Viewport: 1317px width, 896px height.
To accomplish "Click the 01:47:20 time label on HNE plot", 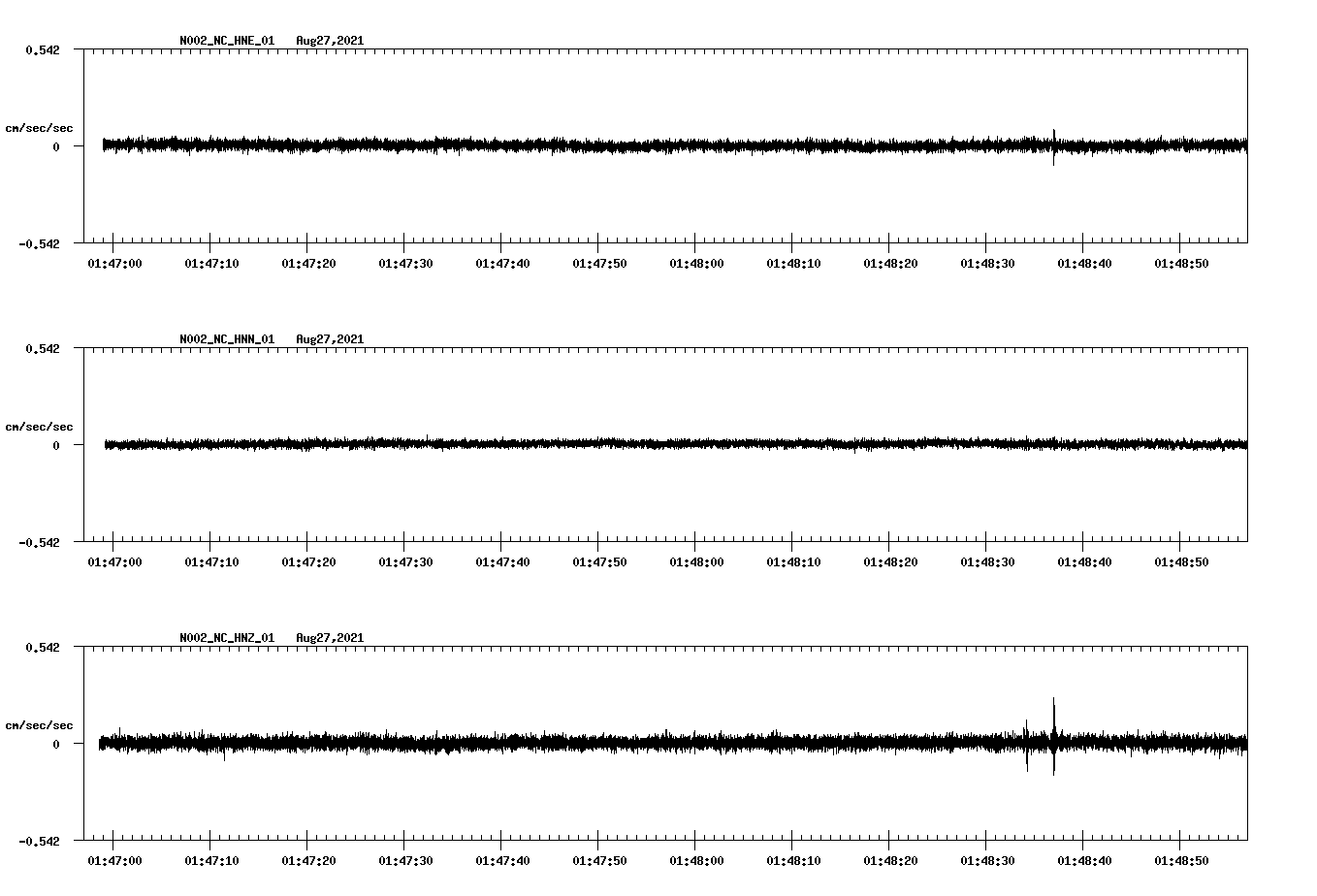I will (x=308, y=263).
